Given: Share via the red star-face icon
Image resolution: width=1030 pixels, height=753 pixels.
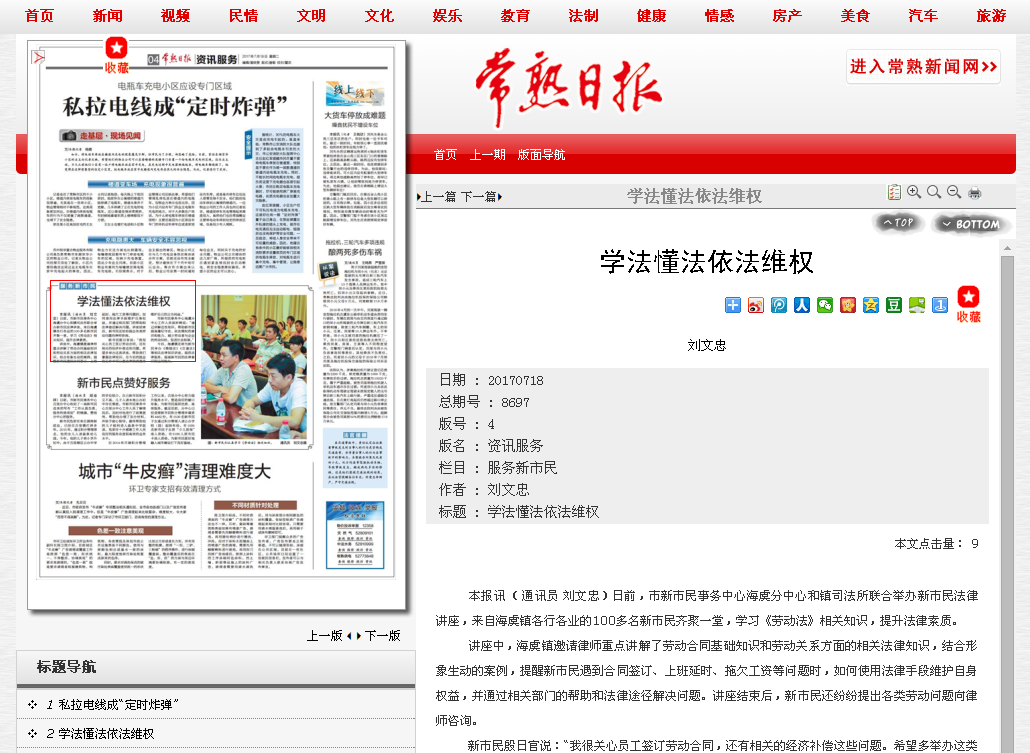Looking at the screenshot, I should (x=847, y=305).
